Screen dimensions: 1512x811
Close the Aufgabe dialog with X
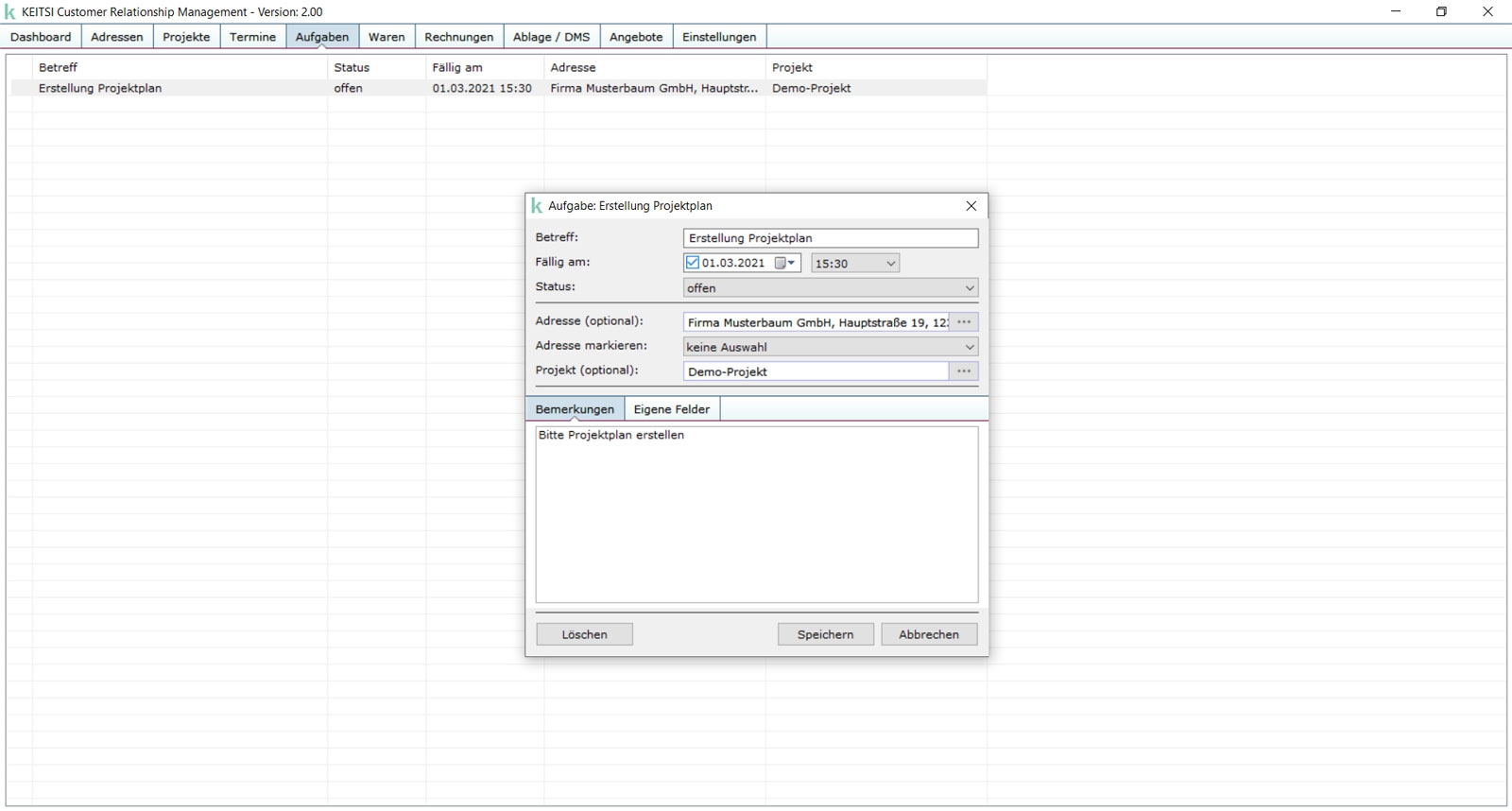click(971, 206)
